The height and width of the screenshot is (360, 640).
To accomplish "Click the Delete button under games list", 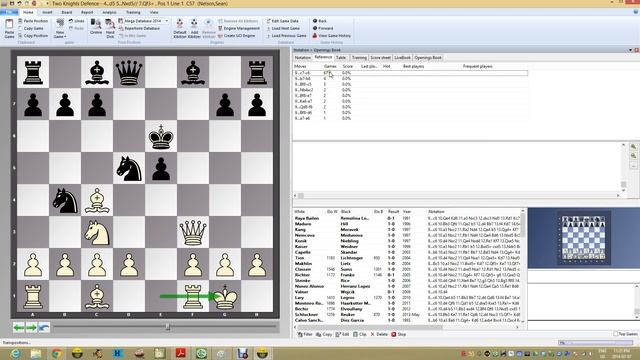I will 379,334.
